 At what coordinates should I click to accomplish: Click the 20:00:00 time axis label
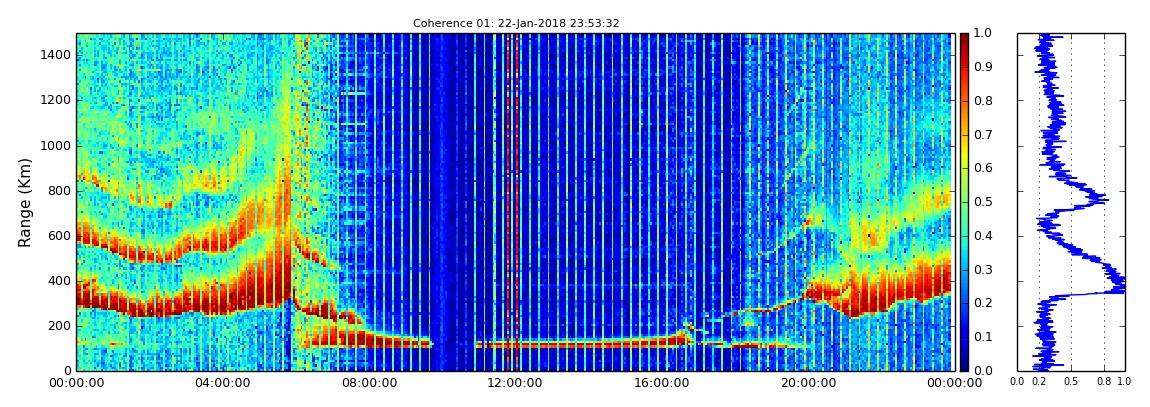click(807, 383)
